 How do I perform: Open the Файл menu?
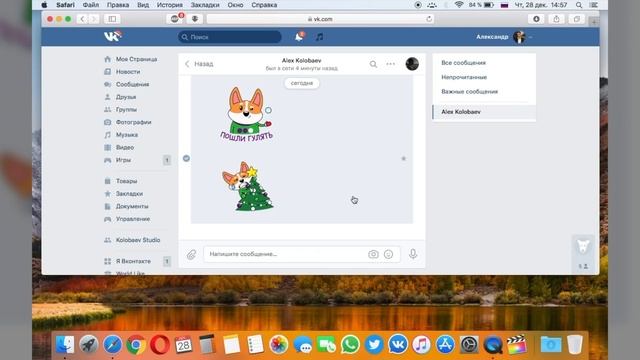click(x=91, y=5)
